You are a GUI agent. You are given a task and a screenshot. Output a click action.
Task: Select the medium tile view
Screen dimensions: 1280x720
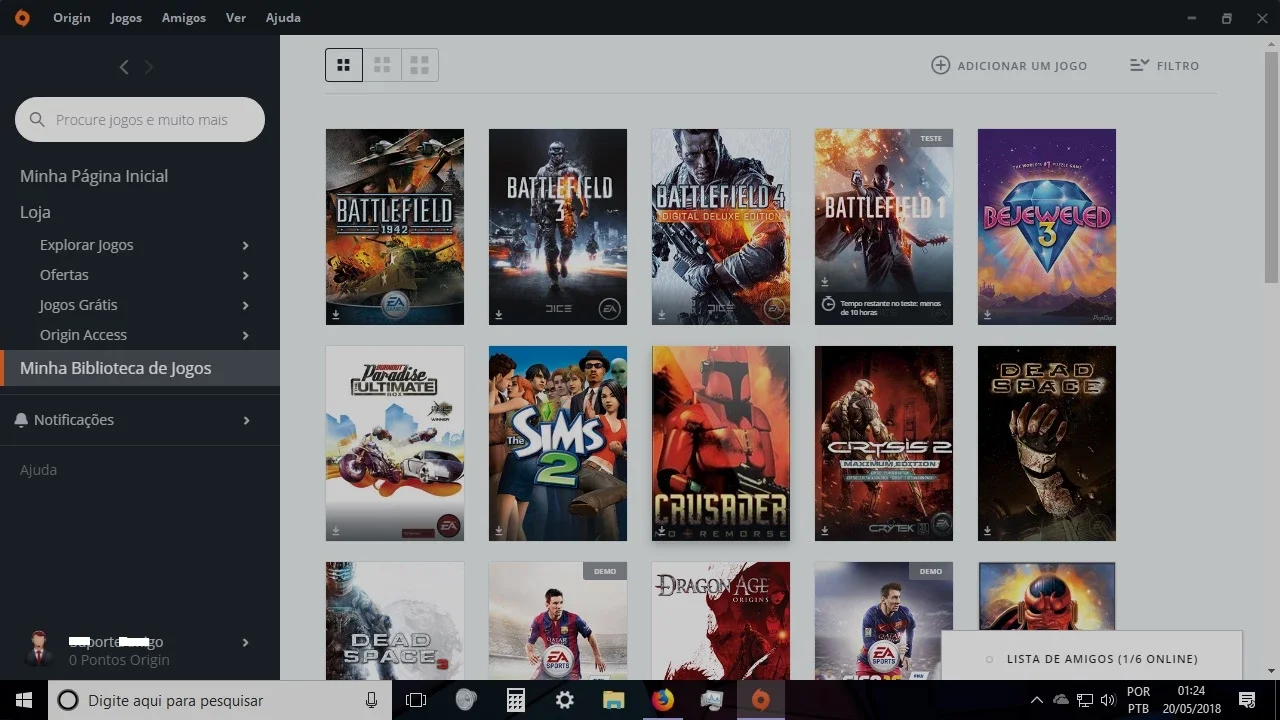coord(382,65)
